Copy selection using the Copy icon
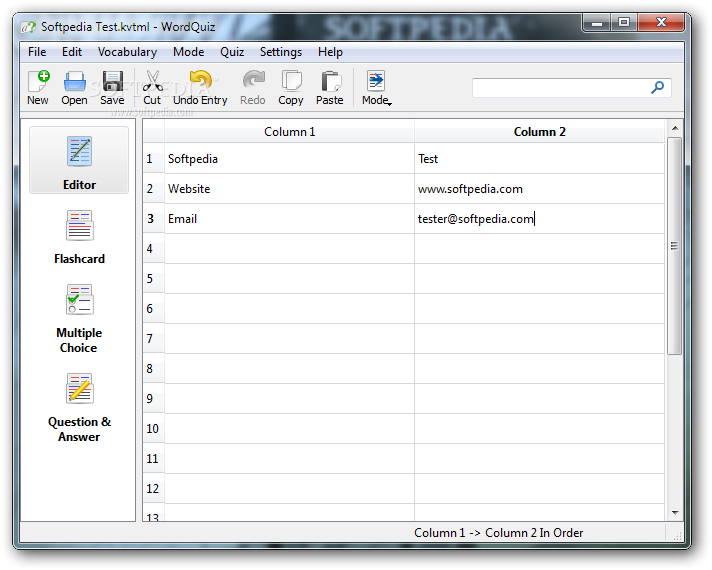Screen dimensions: 712x570 [291, 88]
